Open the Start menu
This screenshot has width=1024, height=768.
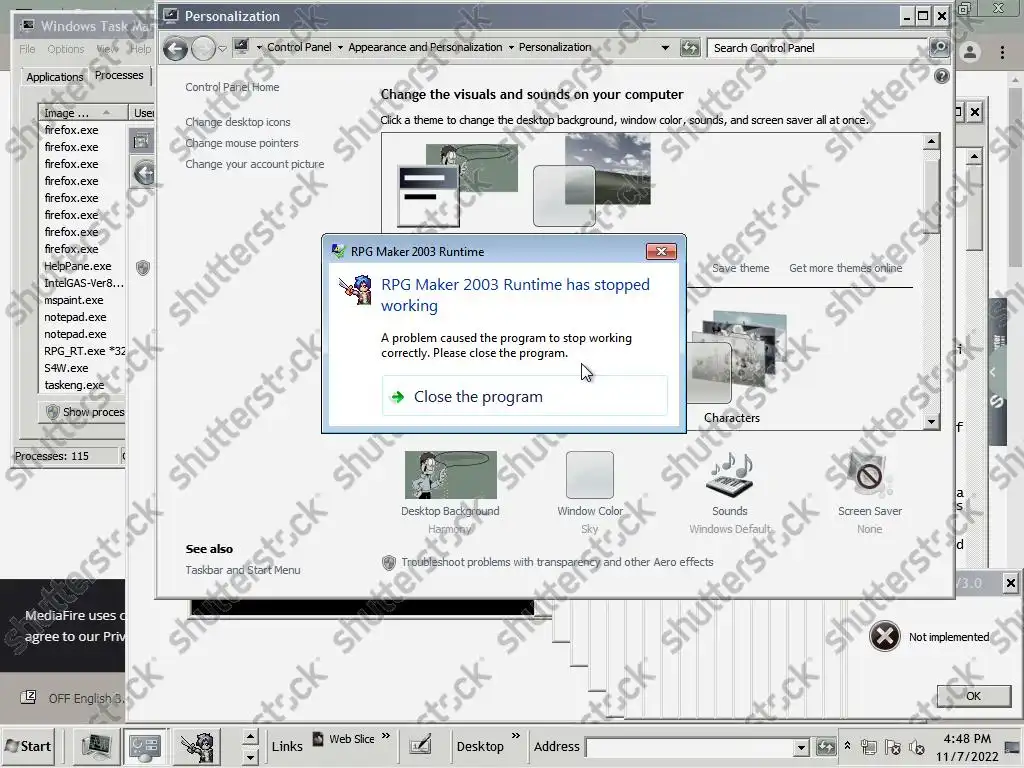click(x=29, y=746)
